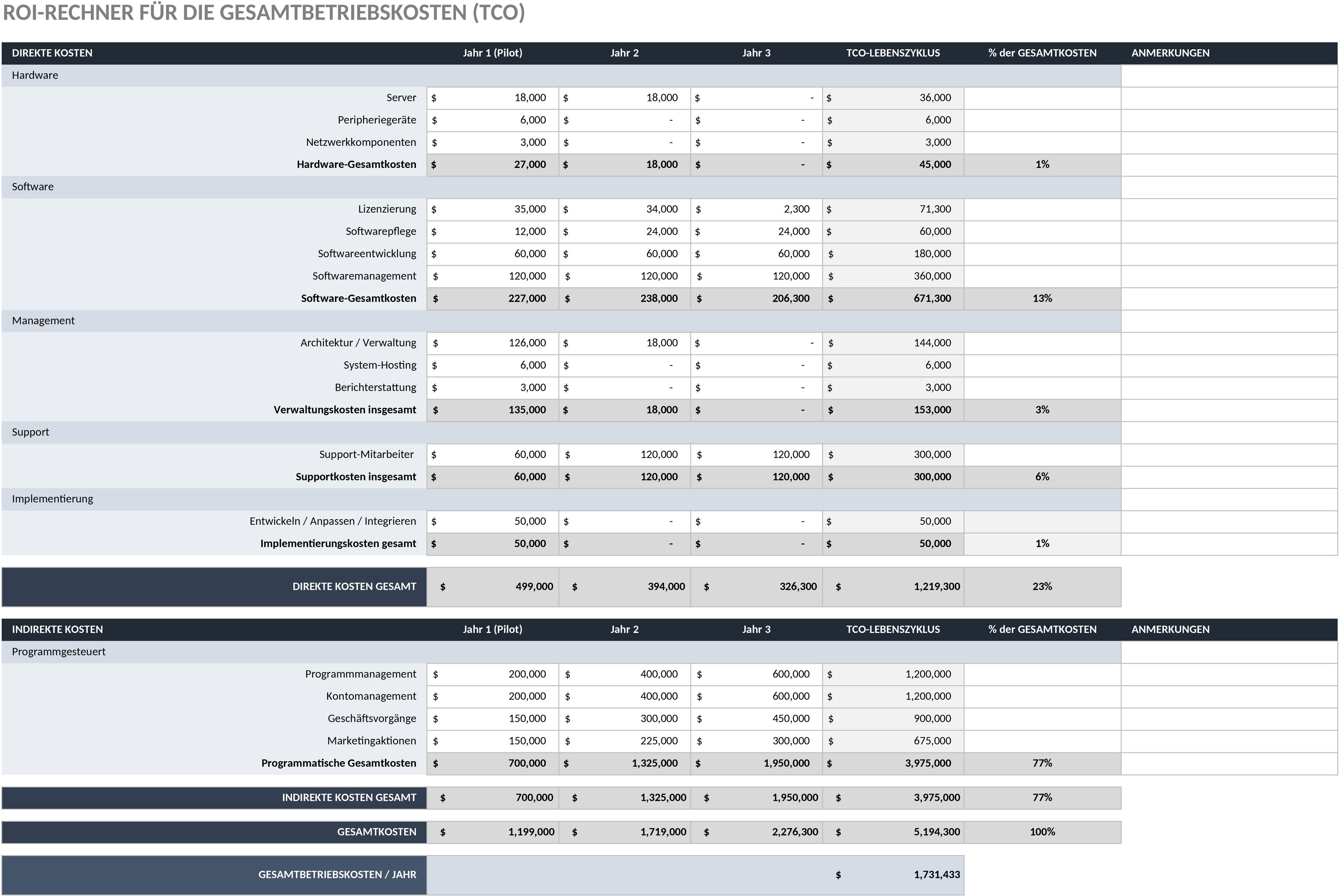Select the GESAMTBETRIEBSKOSTEN / JAHR label
This screenshot has height=896, width=1339.
pos(337,875)
